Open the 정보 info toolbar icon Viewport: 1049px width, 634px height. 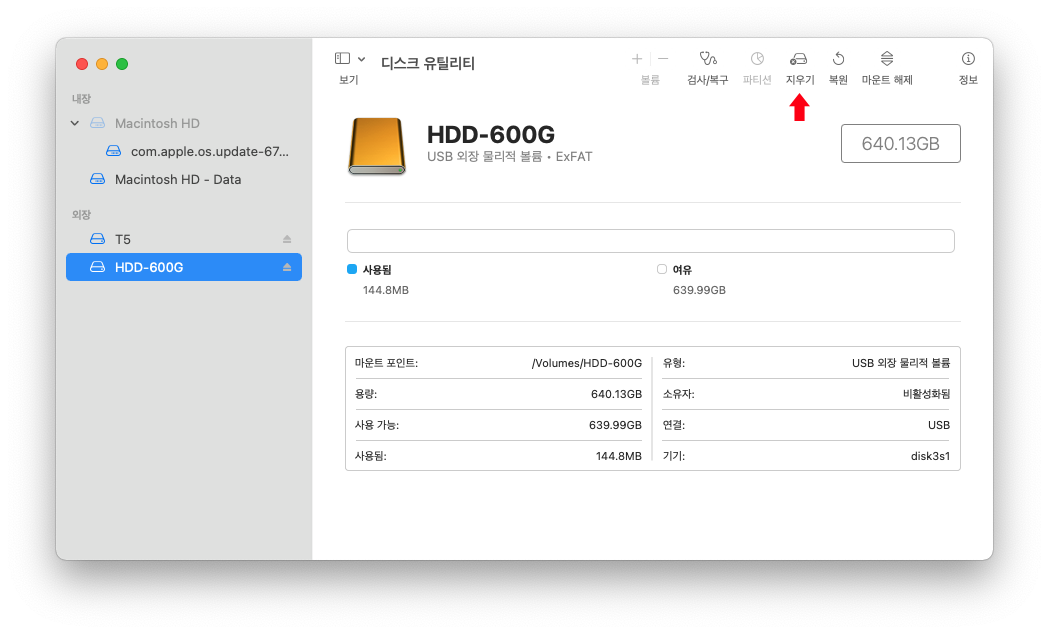[x=968, y=59]
